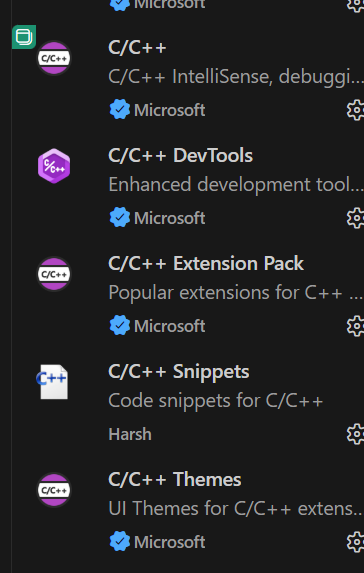Select the C/C++ Themes title
This screenshot has height=573, width=364.
(x=175, y=479)
